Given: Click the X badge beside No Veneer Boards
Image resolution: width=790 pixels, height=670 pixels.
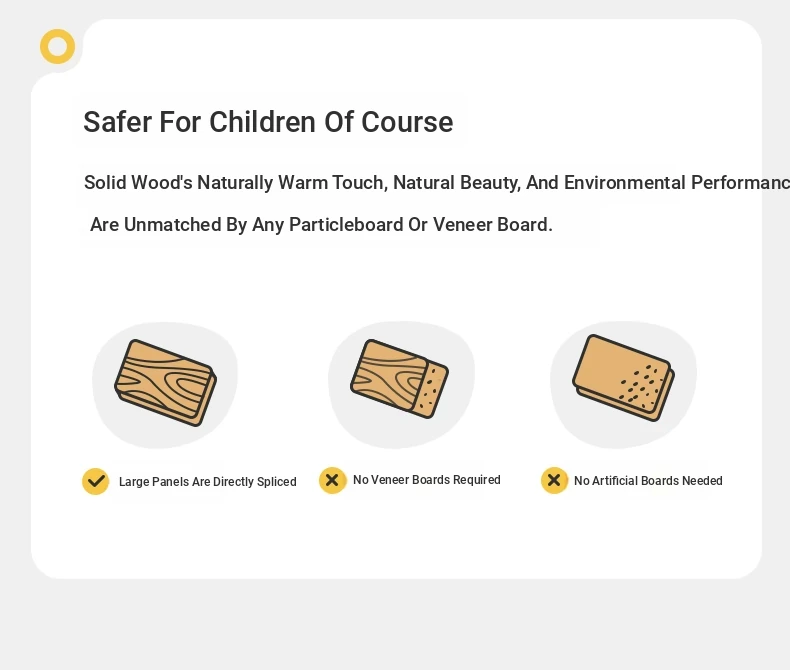Looking at the screenshot, I should click(333, 480).
